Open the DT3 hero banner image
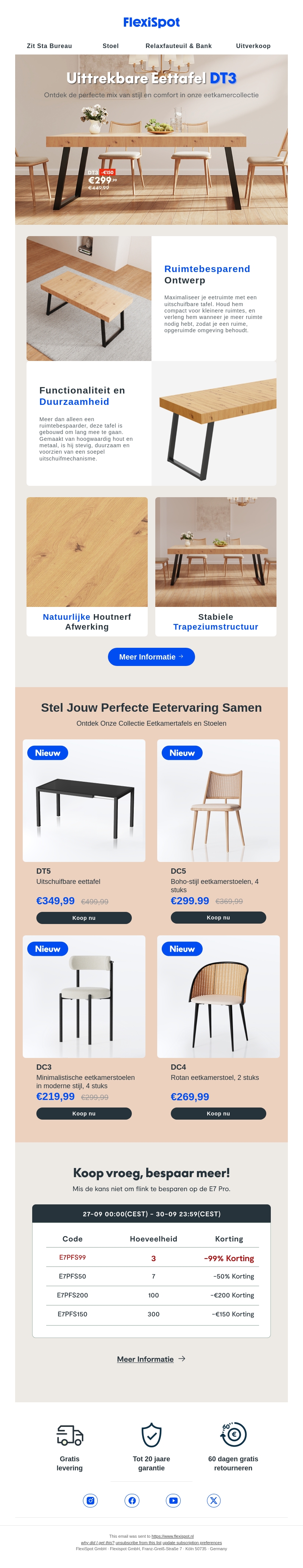Screen dimensions: 303x1568 pyautogui.click(x=151, y=140)
